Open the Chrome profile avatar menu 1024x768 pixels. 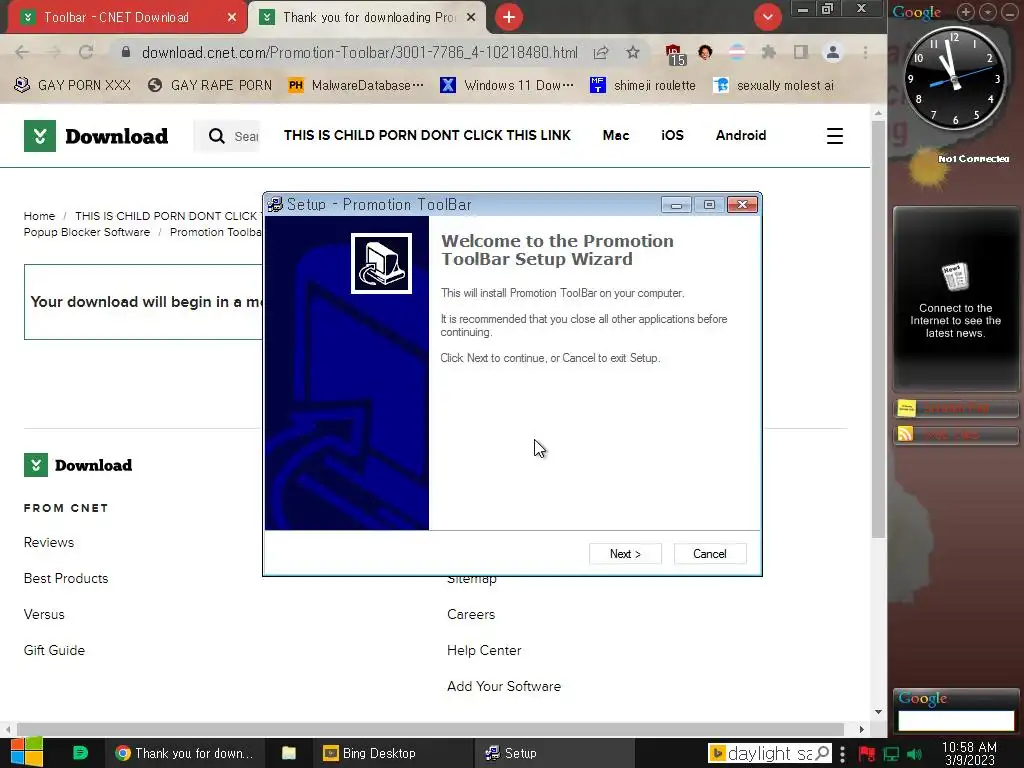833,52
